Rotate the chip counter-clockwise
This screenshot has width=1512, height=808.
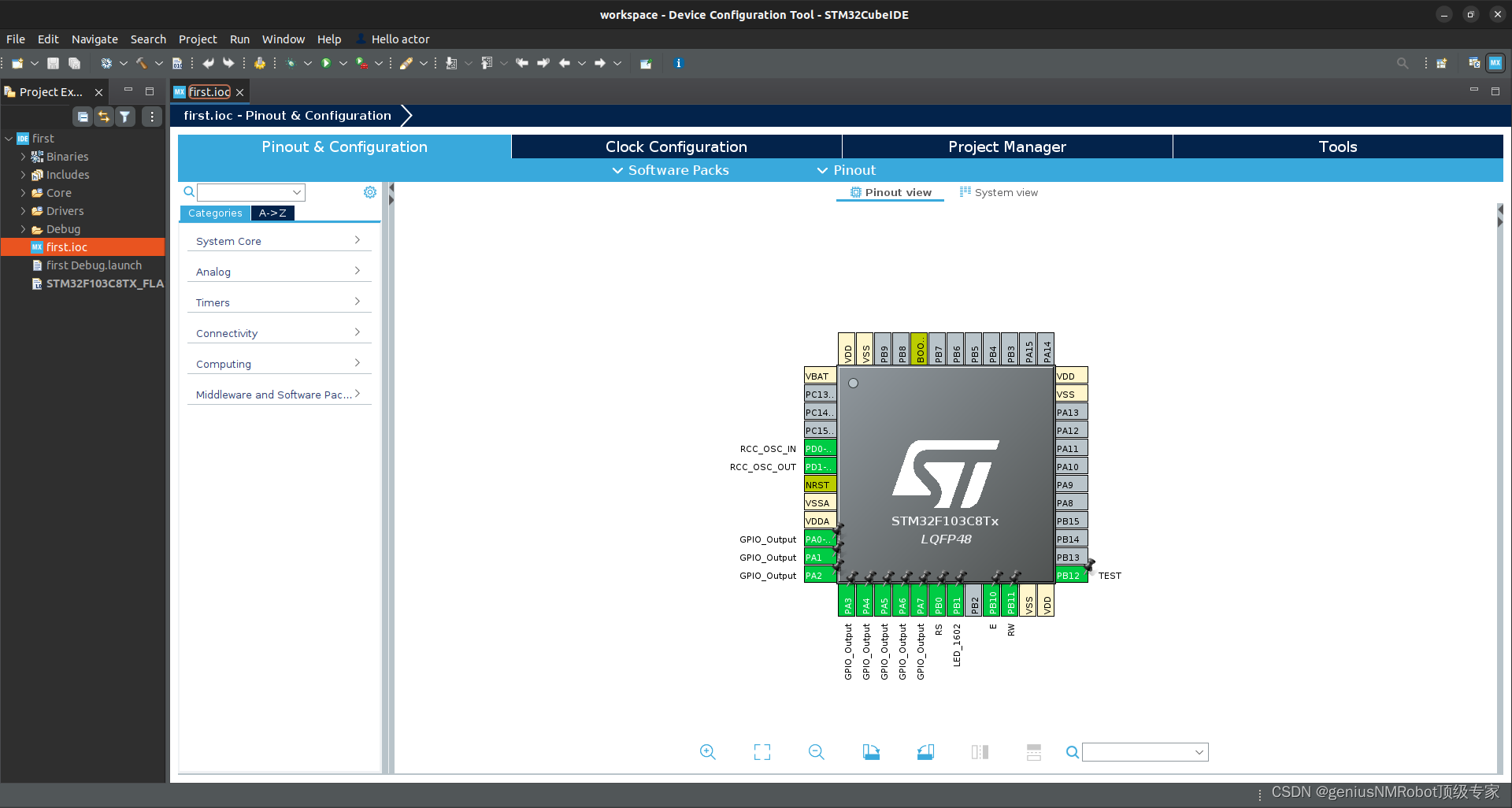(925, 752)
